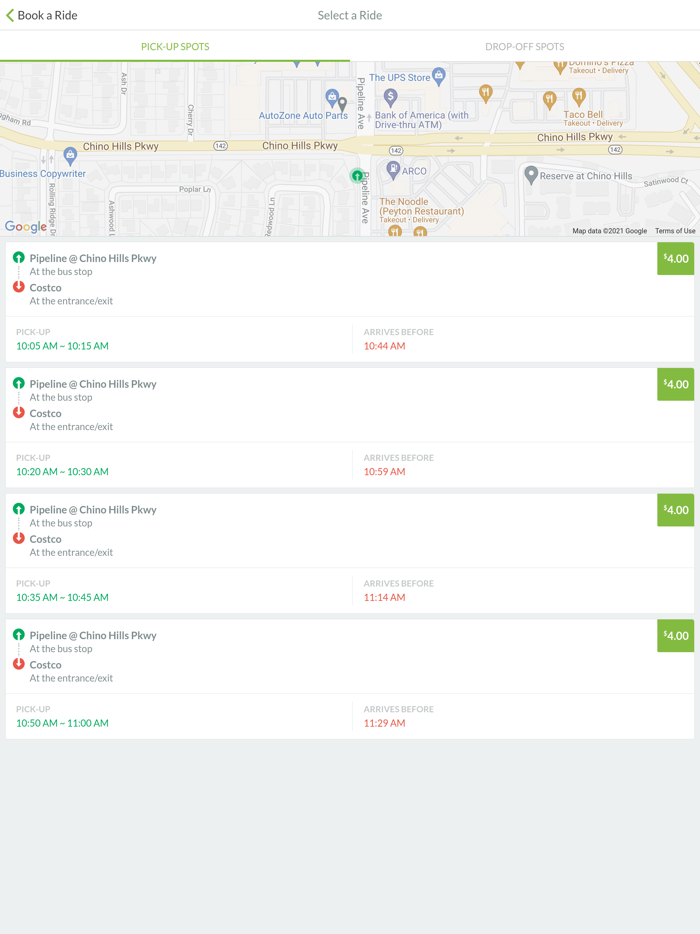This screenshot has width=700, height=934.
Task: Click pick-up time 10:05 AM ~ 10:15 AM
Action: (63, 346)
